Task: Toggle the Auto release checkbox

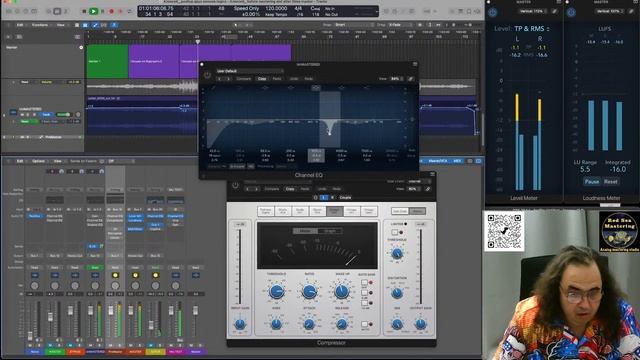Action: (364, 324)
